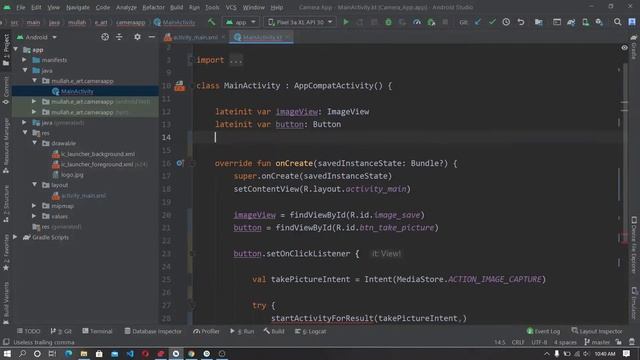Screen dimensions: 640x360
Task: Click the inspections eye icon in editor
Action: [x=624, y=48]
